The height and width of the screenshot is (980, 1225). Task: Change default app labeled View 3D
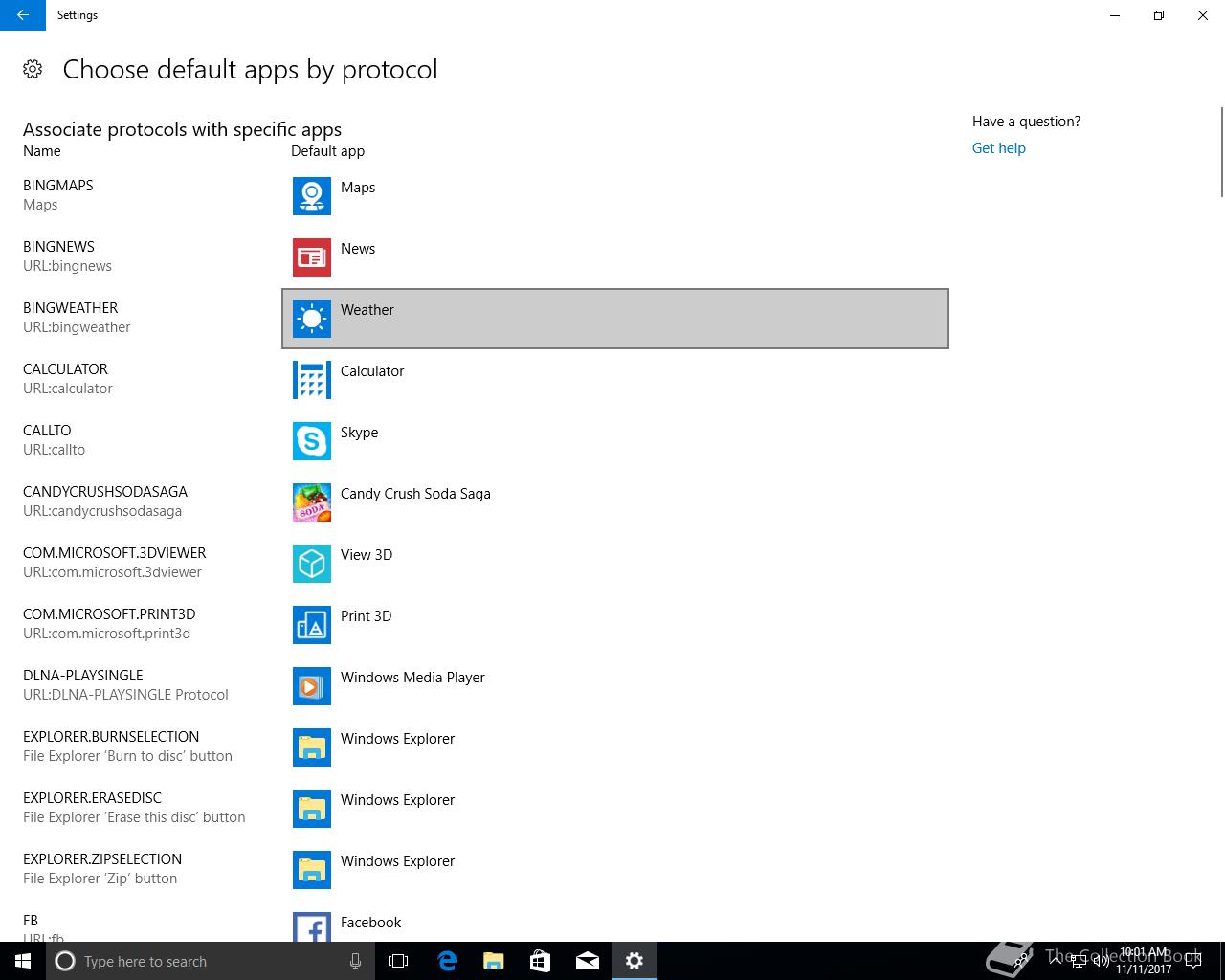615,564
